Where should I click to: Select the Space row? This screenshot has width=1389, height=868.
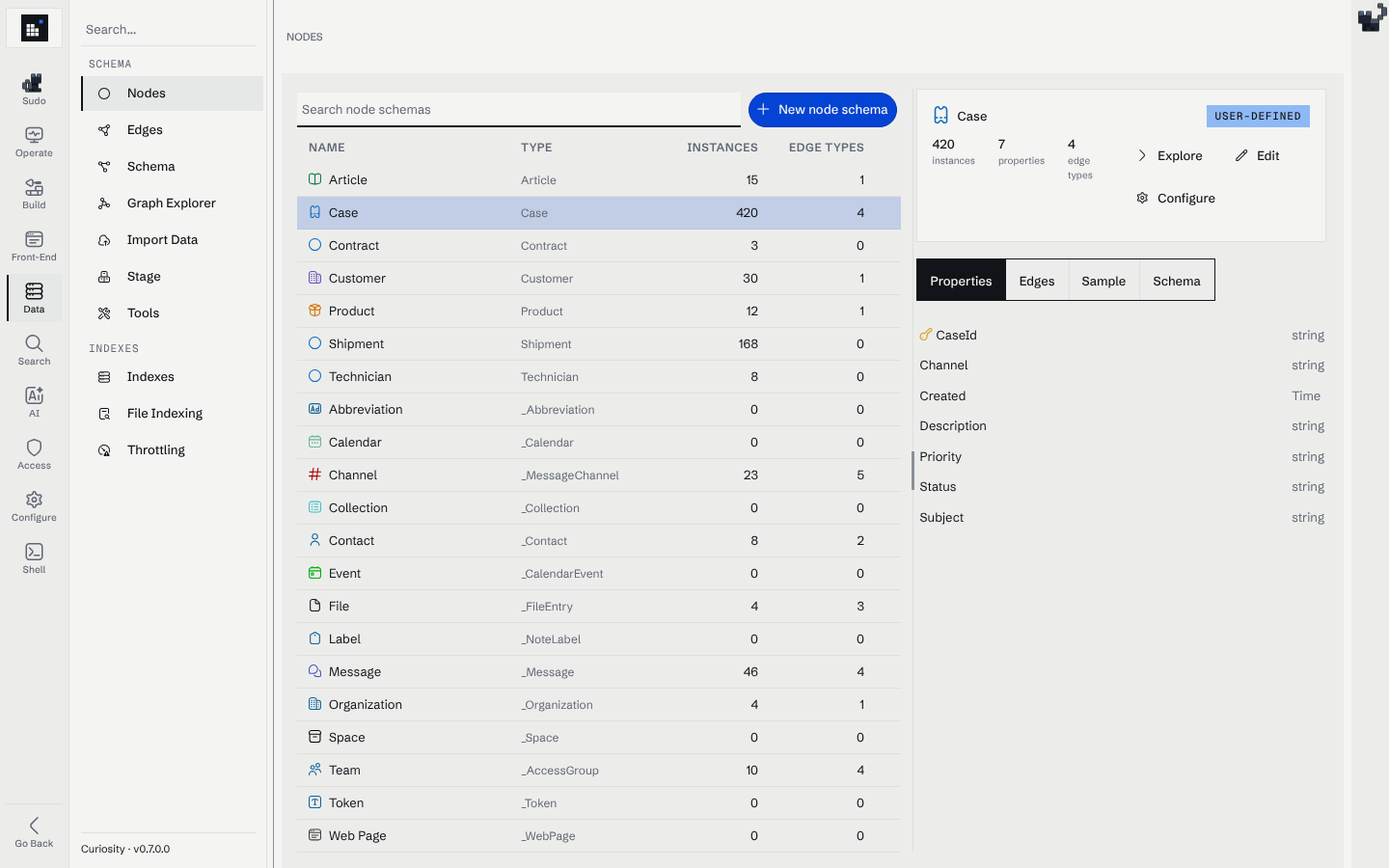click(599, 738)
